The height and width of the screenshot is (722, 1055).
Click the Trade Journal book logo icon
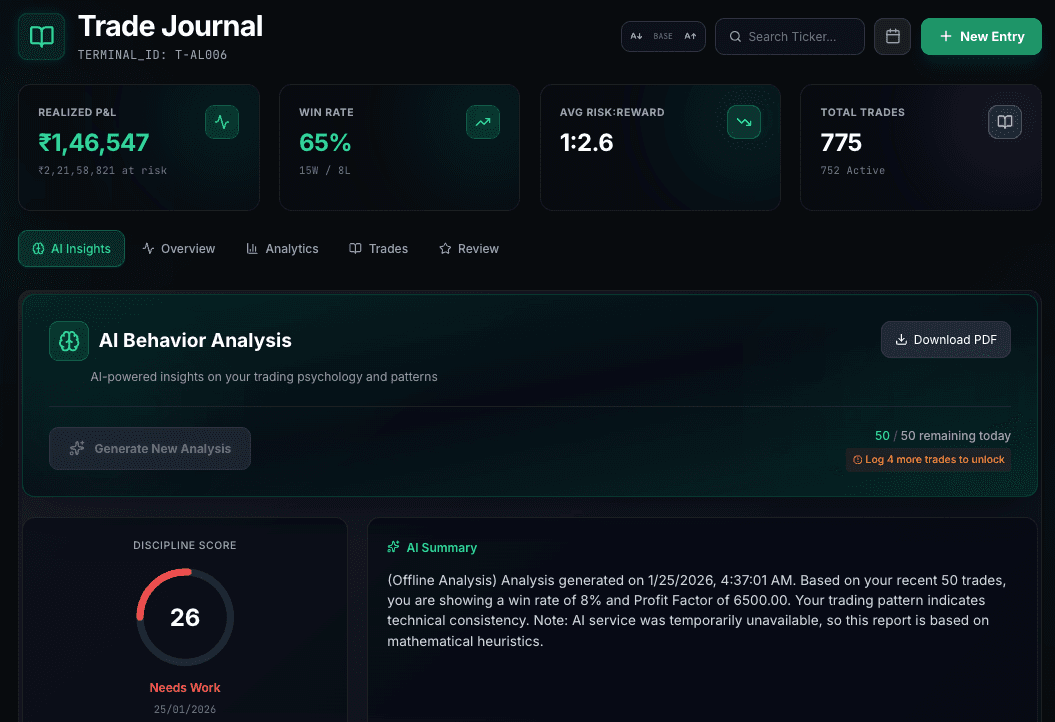pyautogui.click(x=40, y=35)
